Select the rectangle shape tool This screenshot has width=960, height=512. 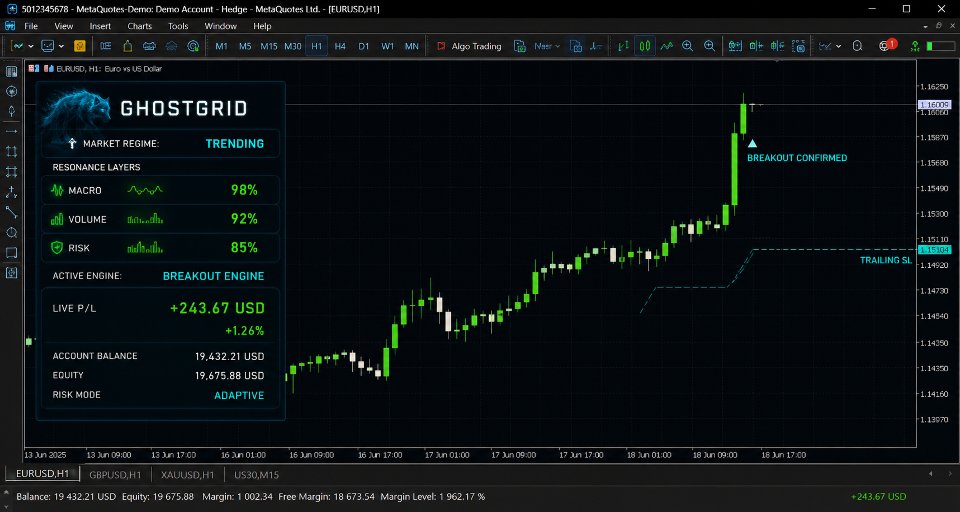point(11,252)
